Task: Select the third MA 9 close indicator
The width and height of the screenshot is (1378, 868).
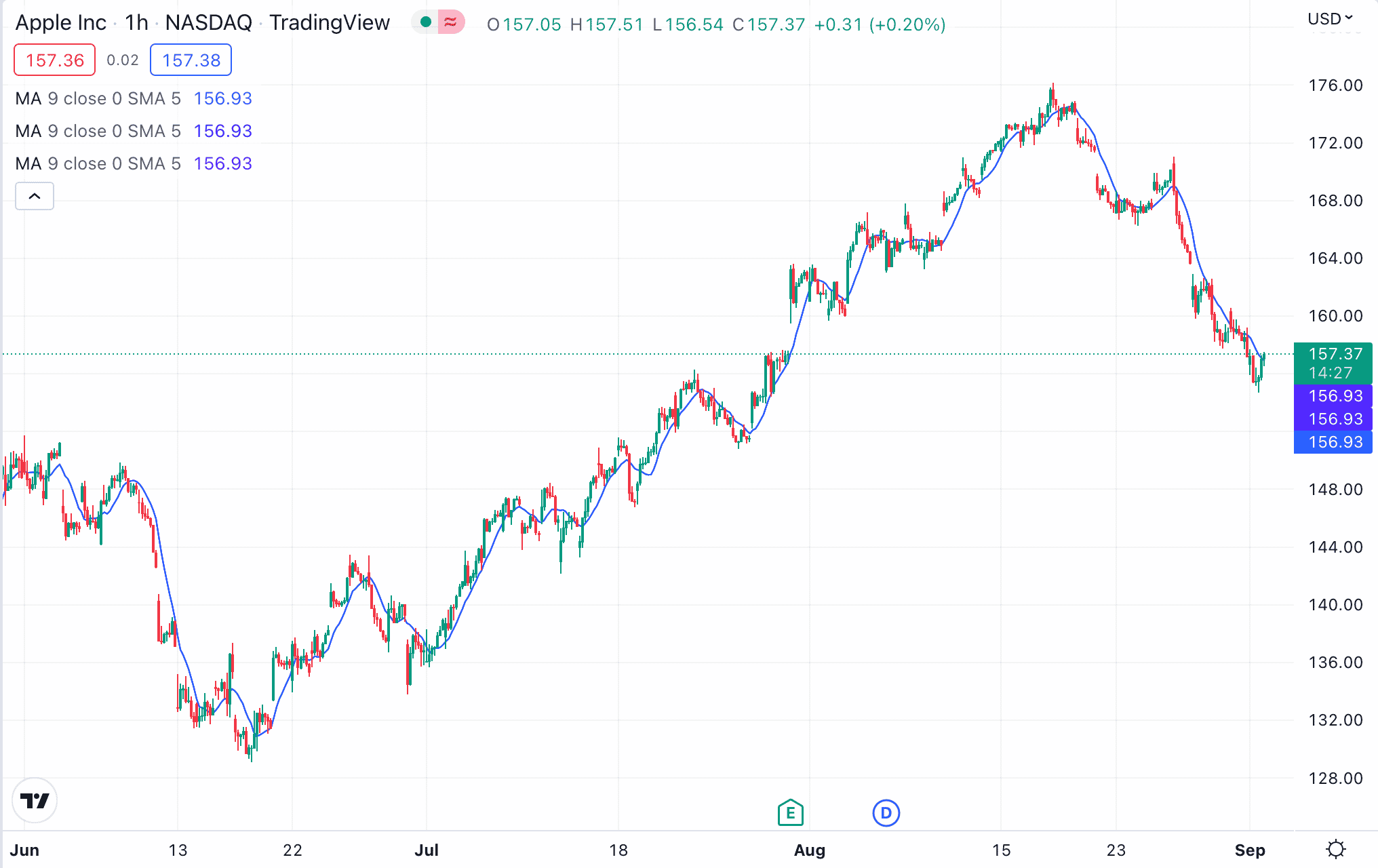Action: tap(134, 164)
